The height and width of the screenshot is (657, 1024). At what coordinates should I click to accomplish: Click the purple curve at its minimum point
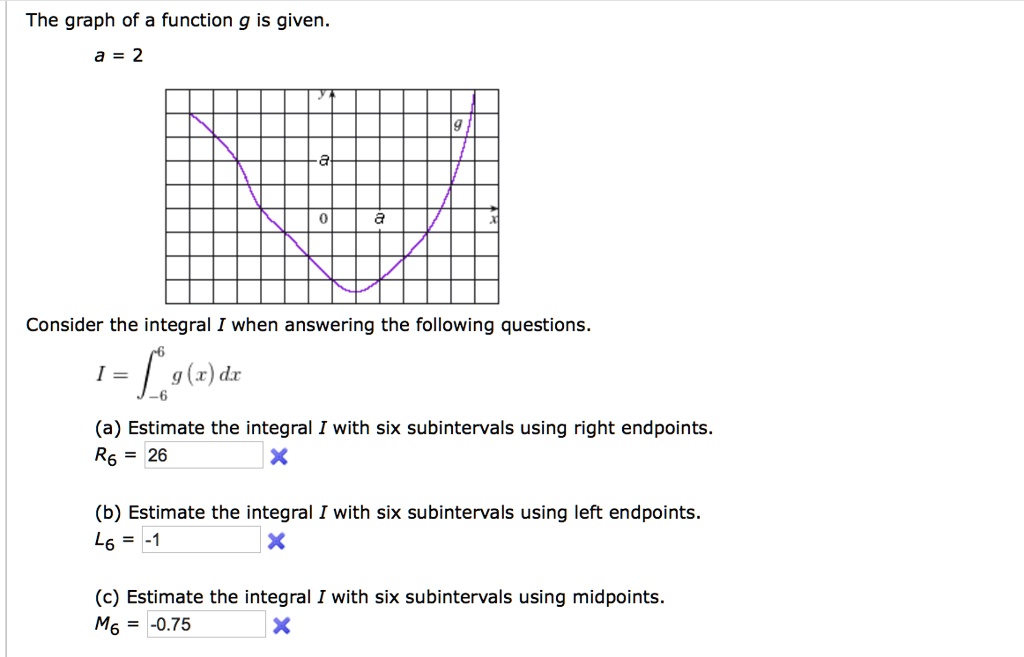pyautogui.click(x=355, y=293)
